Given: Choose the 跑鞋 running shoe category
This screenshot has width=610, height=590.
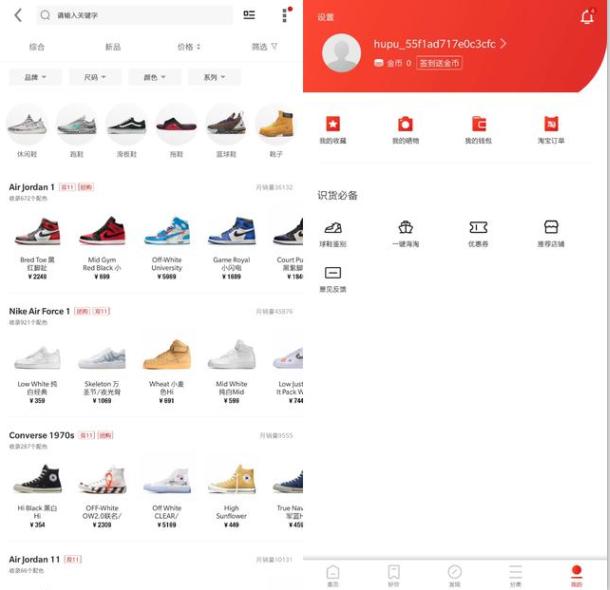Looking at the screenshot, I should tap(77, 131).
